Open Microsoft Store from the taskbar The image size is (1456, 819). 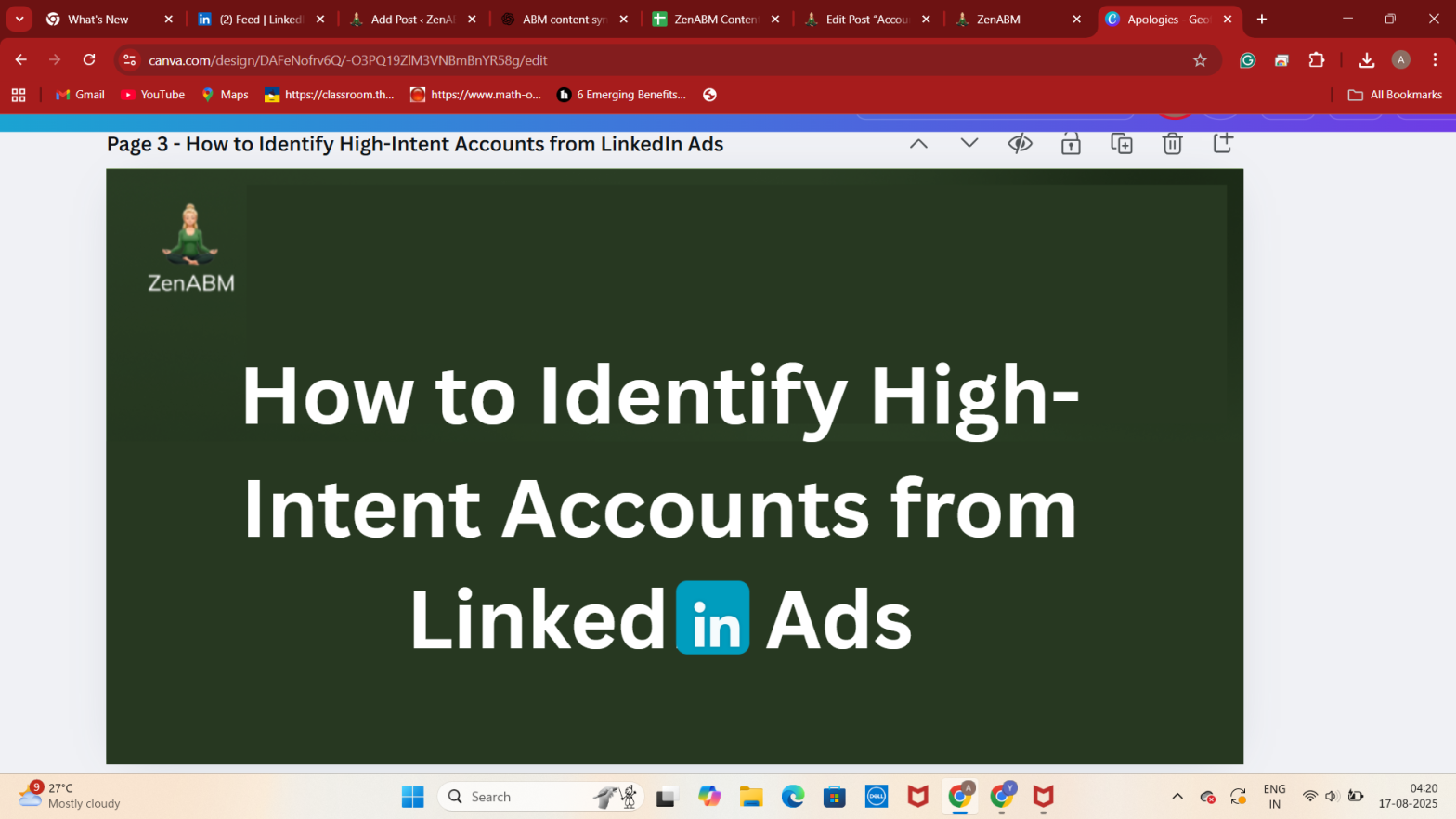pos(835,797)
